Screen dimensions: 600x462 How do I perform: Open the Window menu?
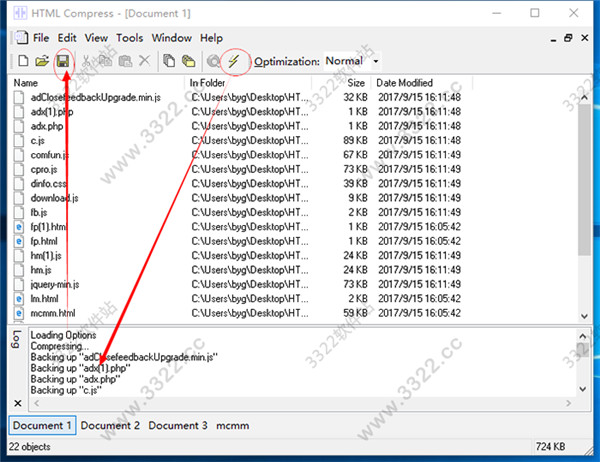(171, 38)
